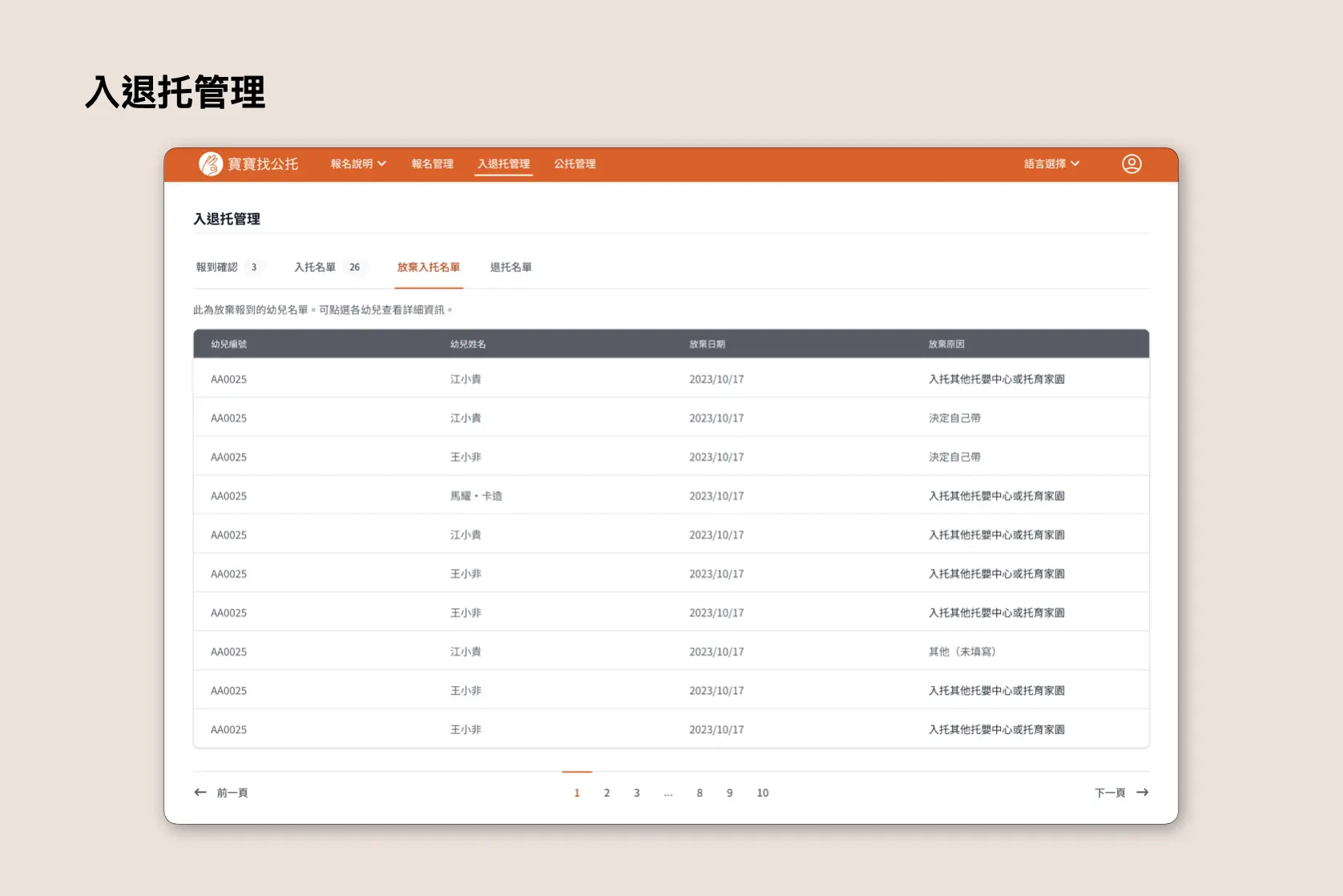Click the left arrow icon beside 前一頁
The width and height of the screenshot is (1343, 896).
200,793
